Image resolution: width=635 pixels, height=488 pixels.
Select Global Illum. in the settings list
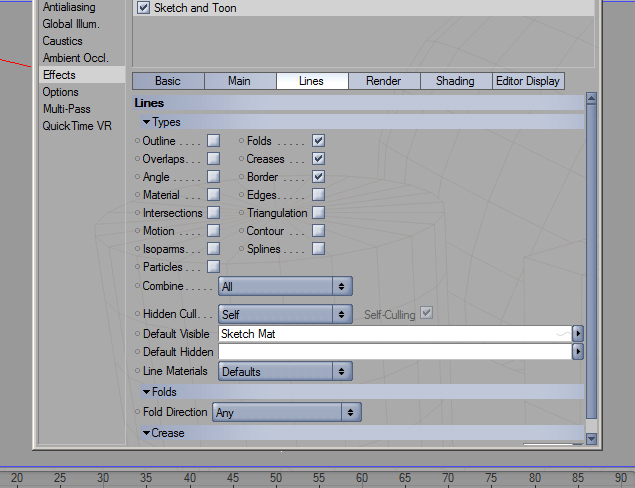(x=71, y=24)
